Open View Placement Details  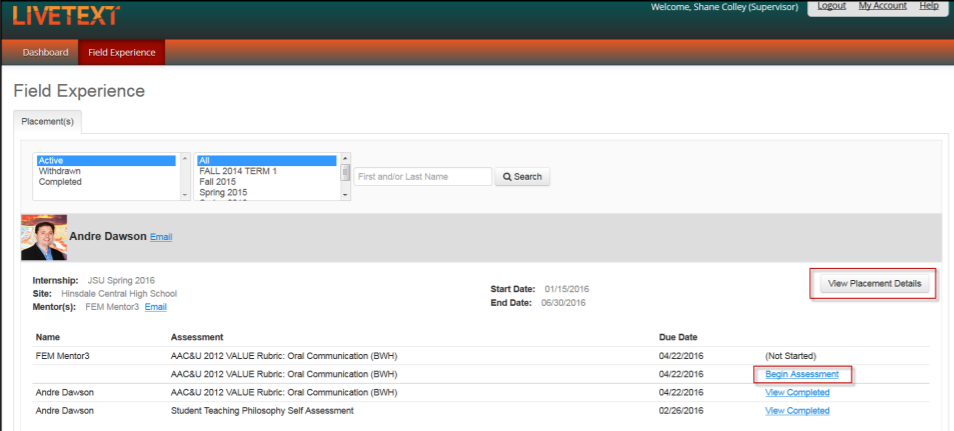(x=874, y=284)
